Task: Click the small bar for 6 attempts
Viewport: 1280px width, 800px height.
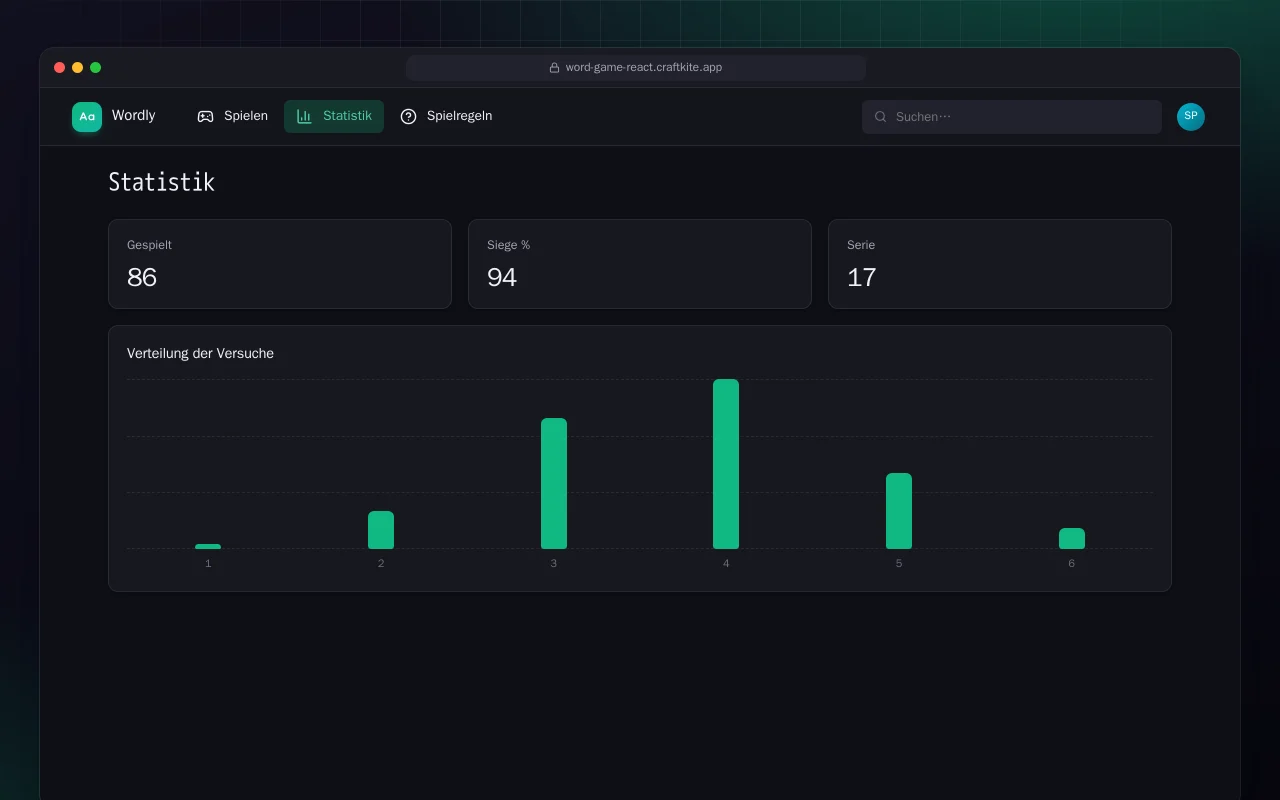Action: pyautogui.click(x=1072, y=539)
